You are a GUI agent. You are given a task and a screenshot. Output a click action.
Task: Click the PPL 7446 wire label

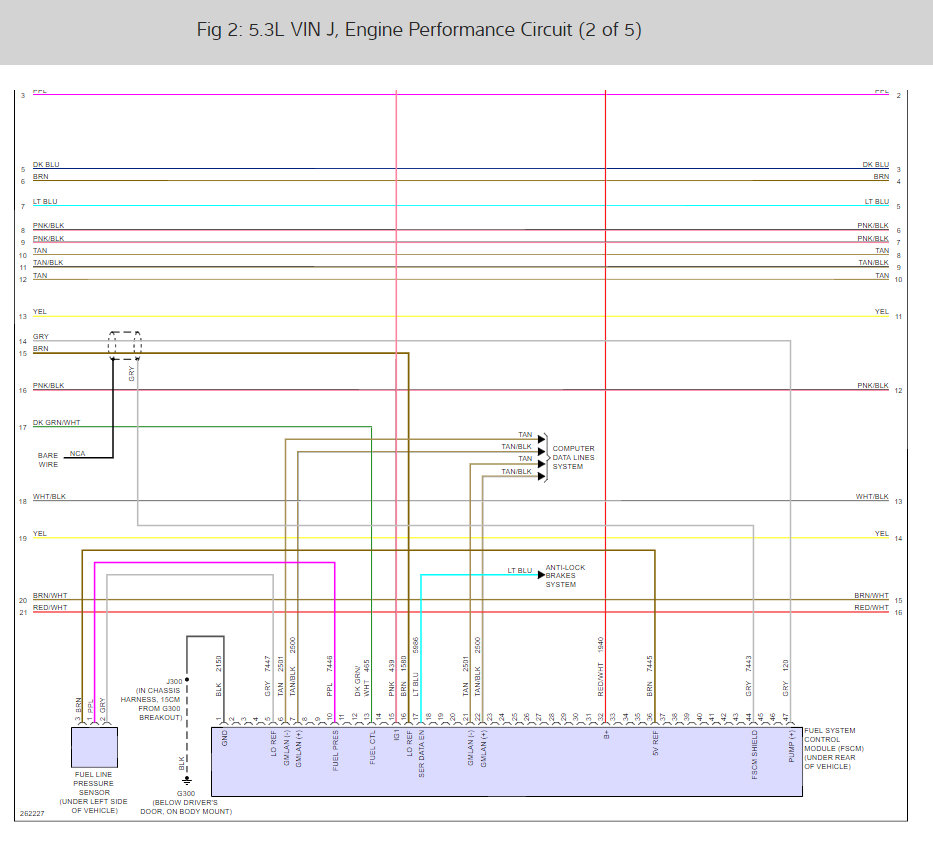[x=330, y=676]
